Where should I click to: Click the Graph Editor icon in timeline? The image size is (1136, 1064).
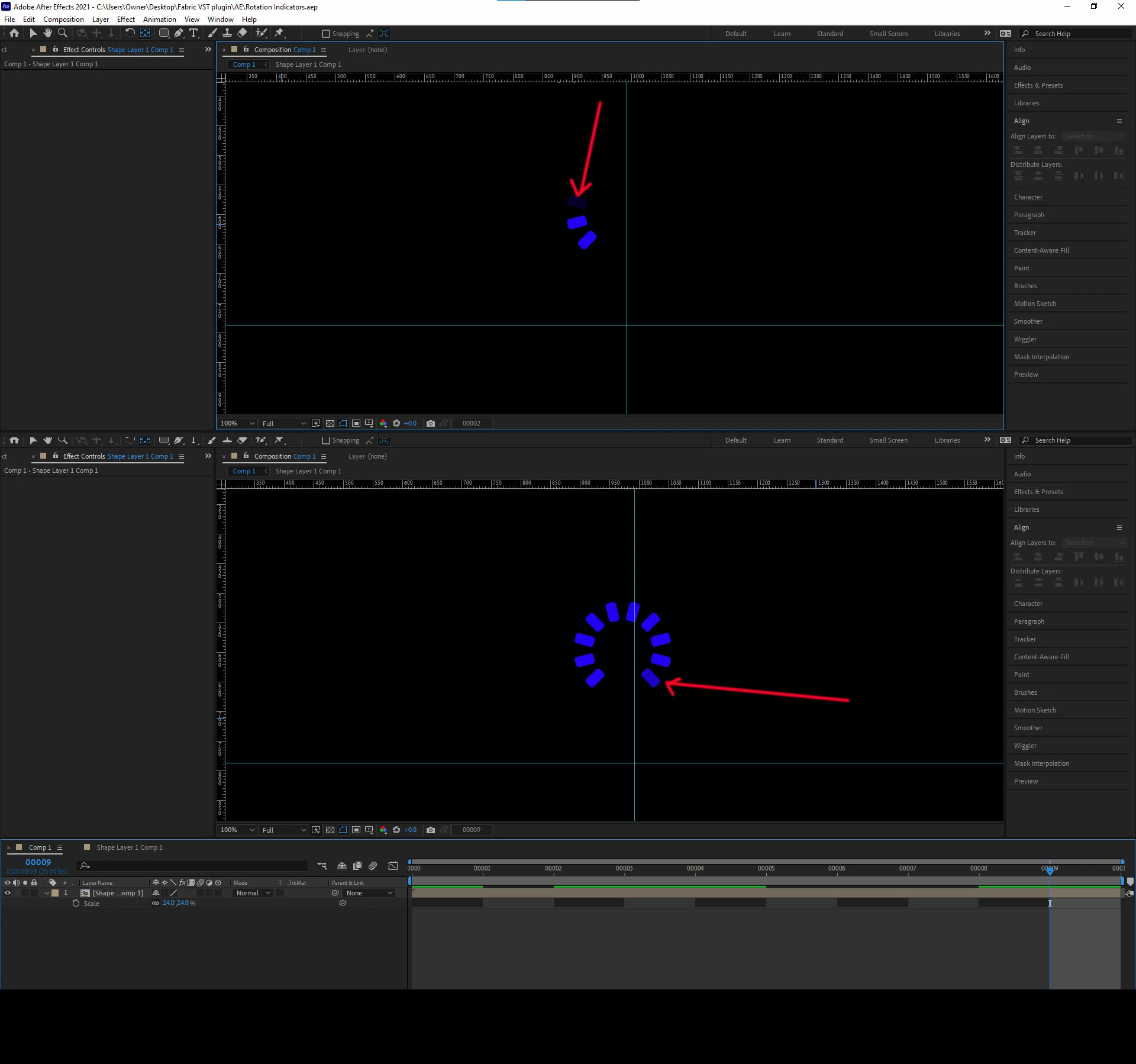393,866
